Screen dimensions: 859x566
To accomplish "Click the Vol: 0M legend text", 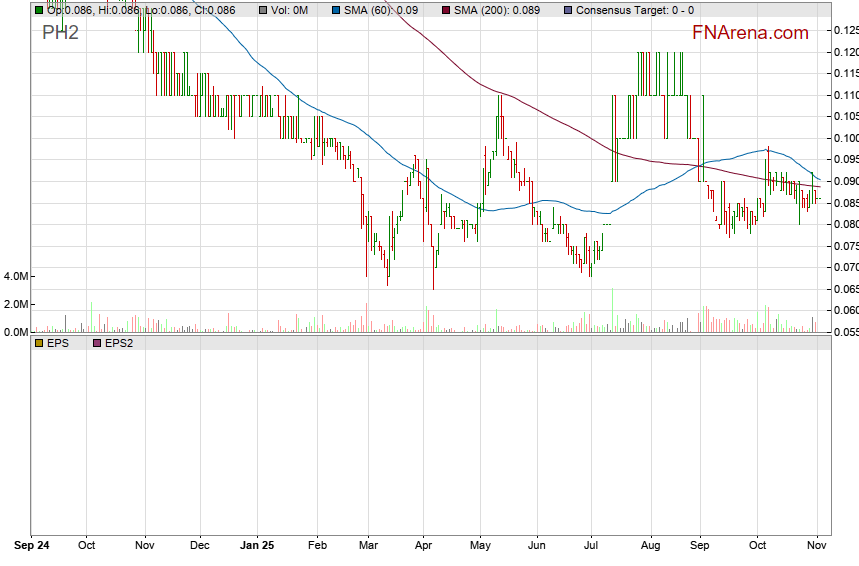I will pos(292,10).
